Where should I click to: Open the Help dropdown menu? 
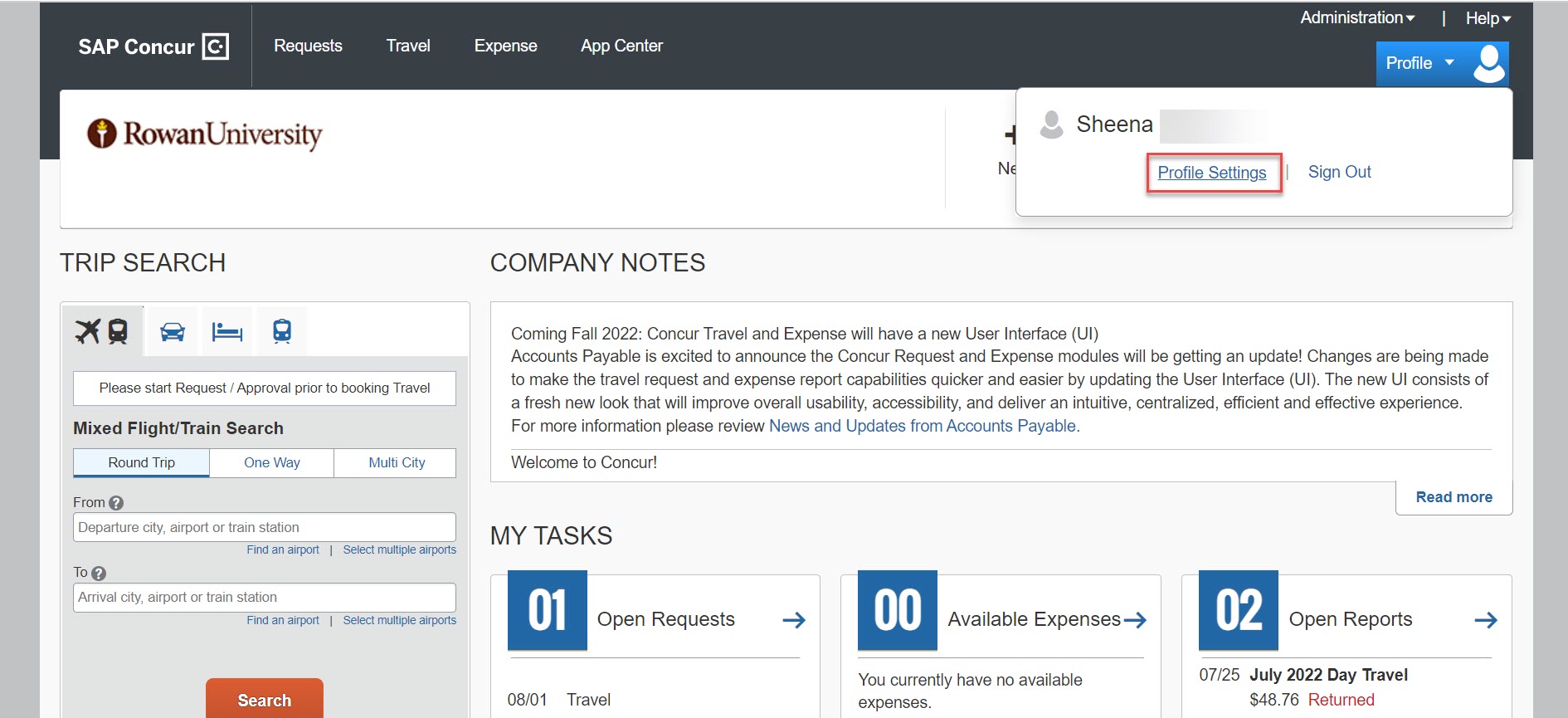1488,18
